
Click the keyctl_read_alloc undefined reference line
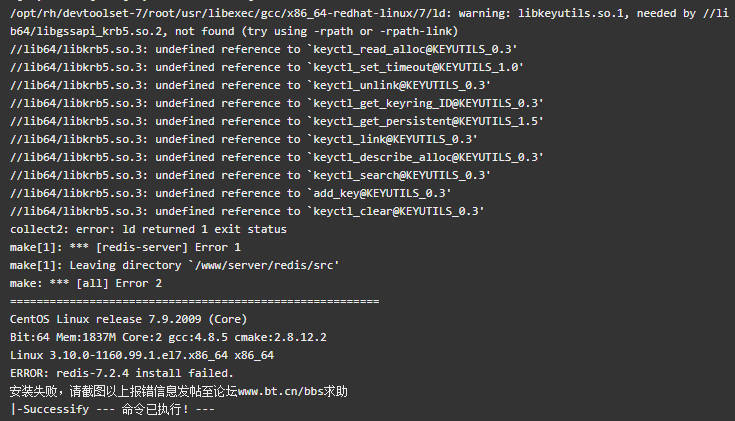[263, 49]
